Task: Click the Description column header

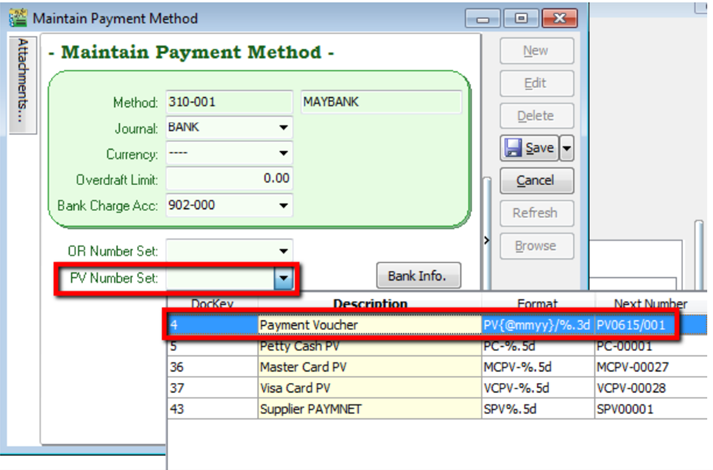Action: pyautogui.click(x=370, y=304)
